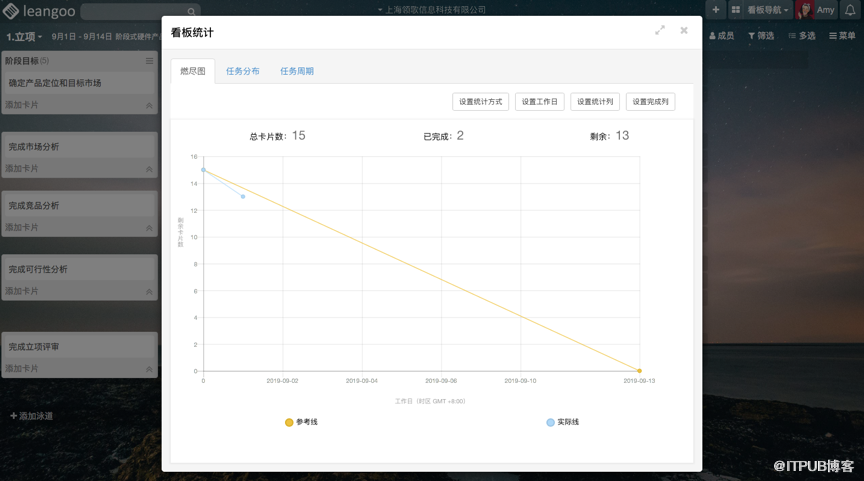Open the notifications bell

point(851,10)
